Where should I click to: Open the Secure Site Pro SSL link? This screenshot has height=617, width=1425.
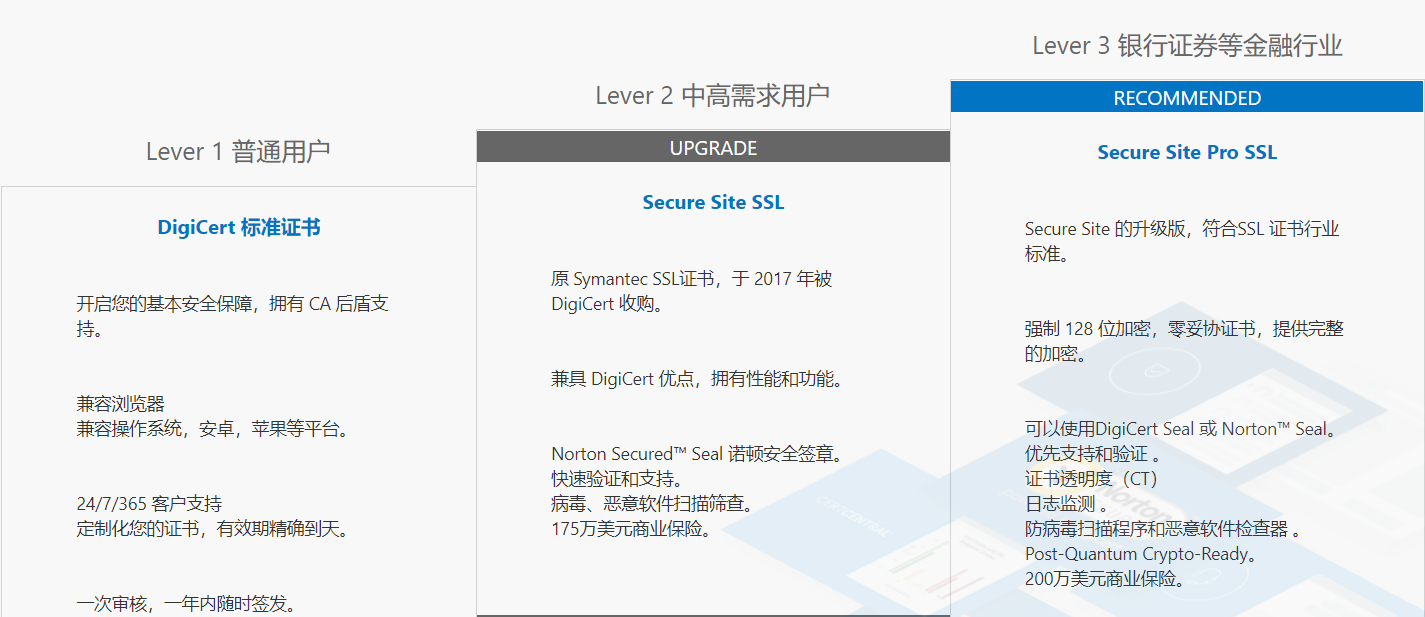pos(1187,152)
